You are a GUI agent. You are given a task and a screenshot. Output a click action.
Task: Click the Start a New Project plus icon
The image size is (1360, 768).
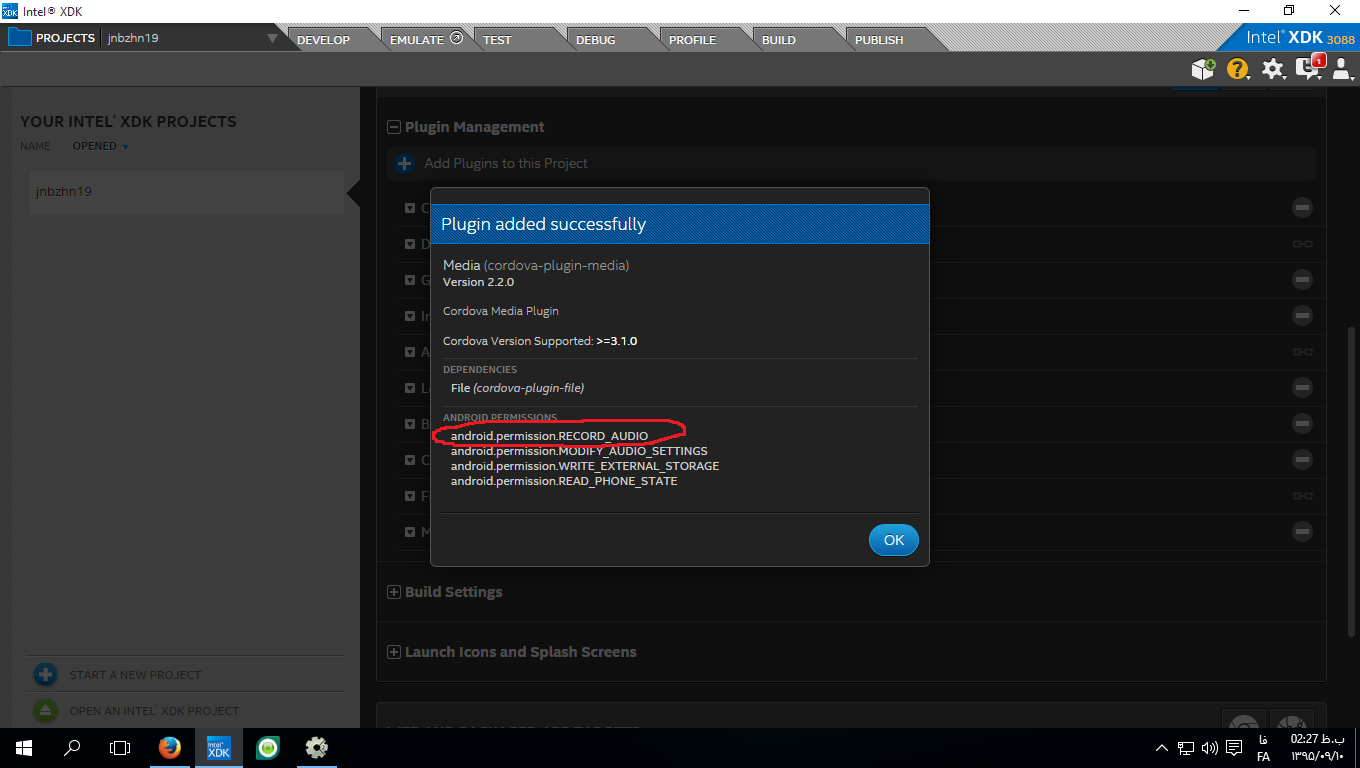[x=45, y=675]
